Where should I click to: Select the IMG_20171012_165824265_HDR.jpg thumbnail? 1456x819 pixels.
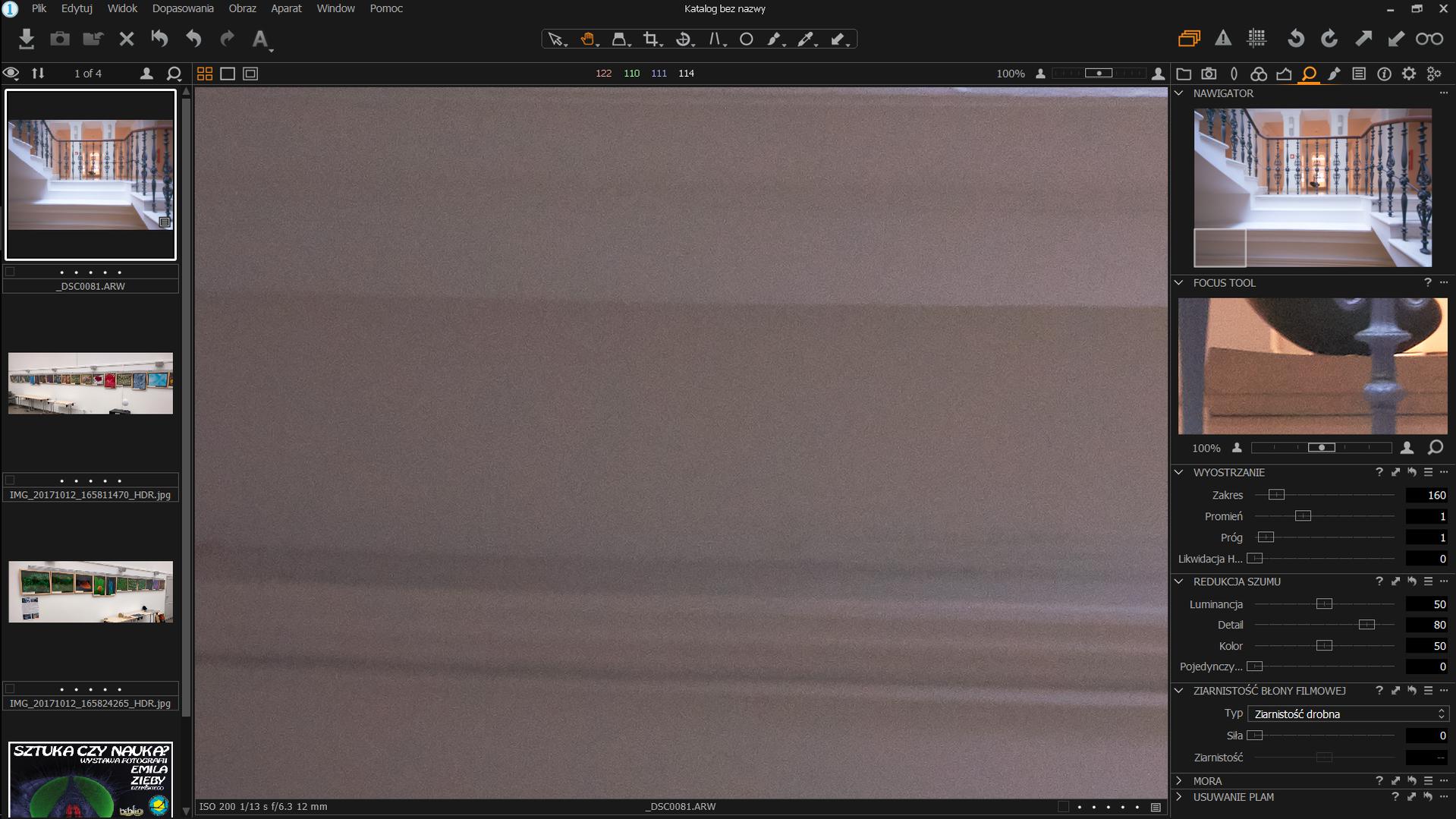(x=90, y=592)
